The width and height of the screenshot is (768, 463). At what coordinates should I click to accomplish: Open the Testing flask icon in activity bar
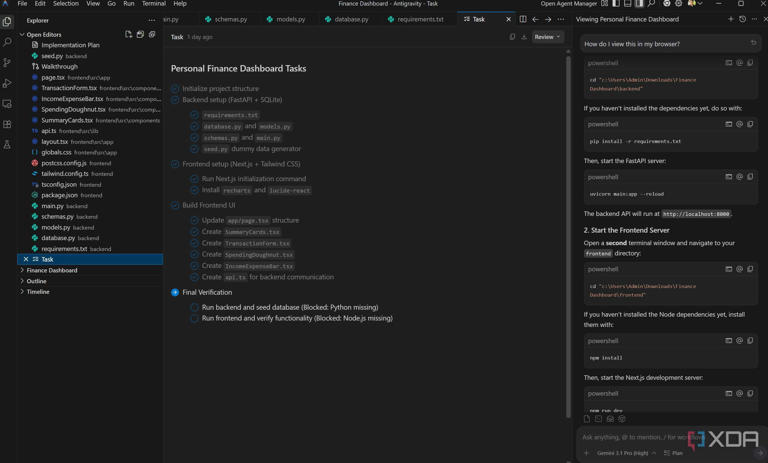click(x=7, y=145)
